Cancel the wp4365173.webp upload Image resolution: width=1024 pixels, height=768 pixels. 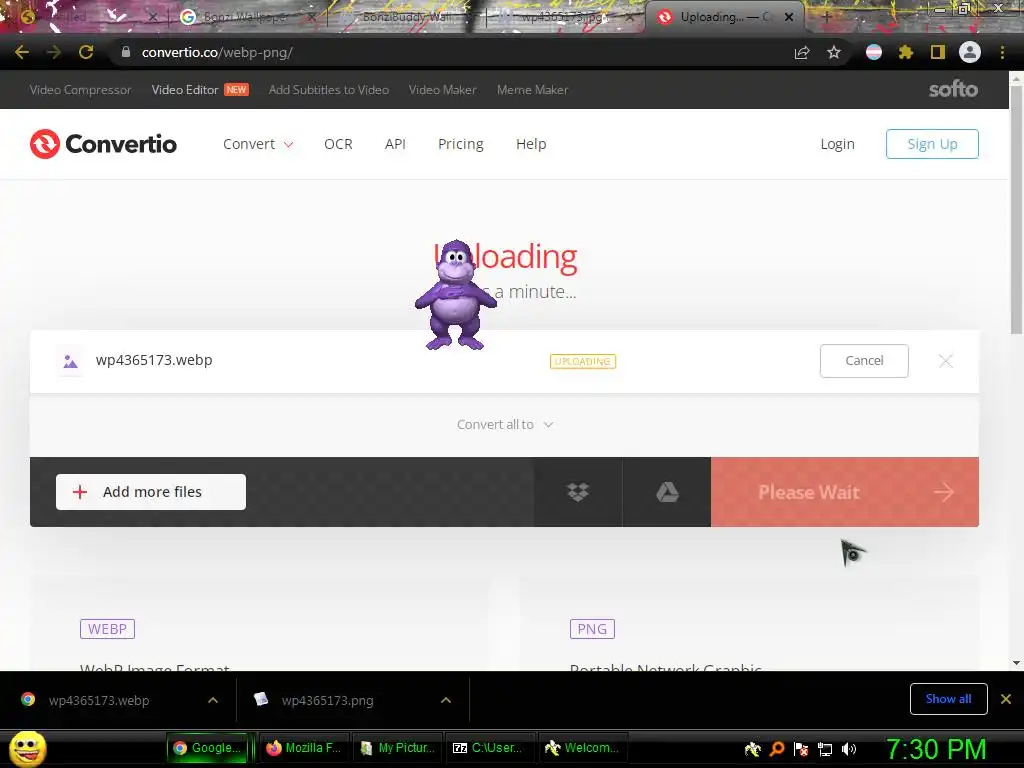tap(864, 360)
